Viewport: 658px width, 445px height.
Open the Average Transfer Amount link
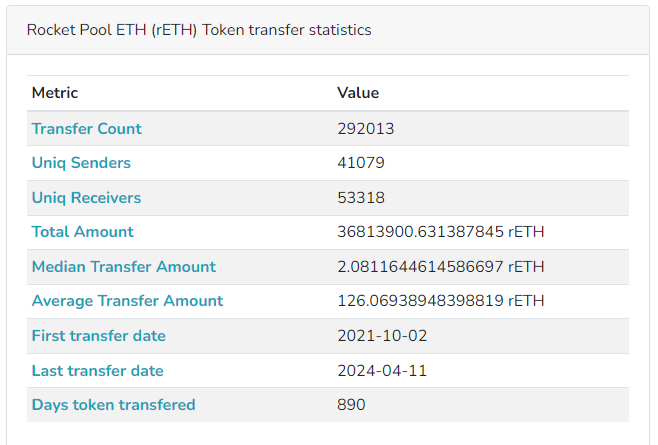(x=128, y=301)
